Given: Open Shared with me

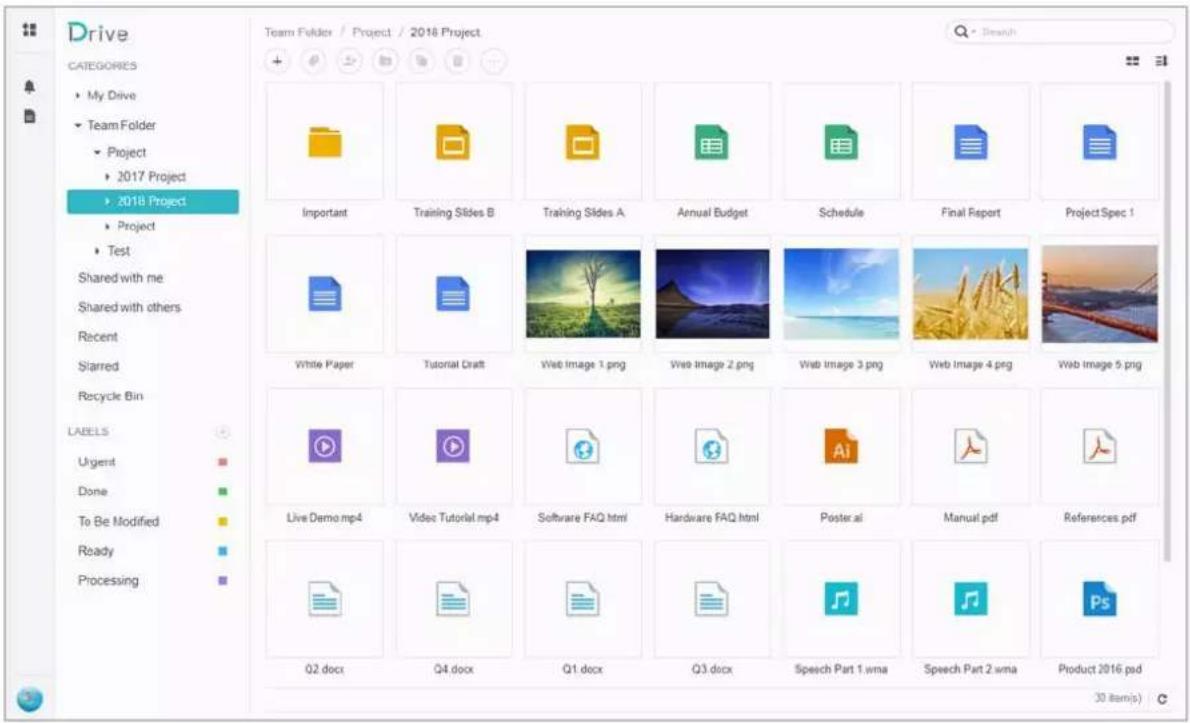Looking at the screenshot, I should click(x=121, y=278).
